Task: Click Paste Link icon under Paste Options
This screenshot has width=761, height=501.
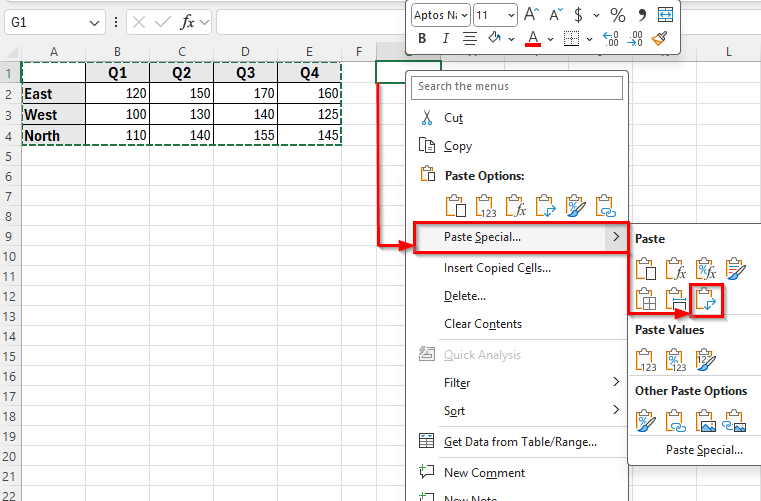Action: (x=605, y=206)
